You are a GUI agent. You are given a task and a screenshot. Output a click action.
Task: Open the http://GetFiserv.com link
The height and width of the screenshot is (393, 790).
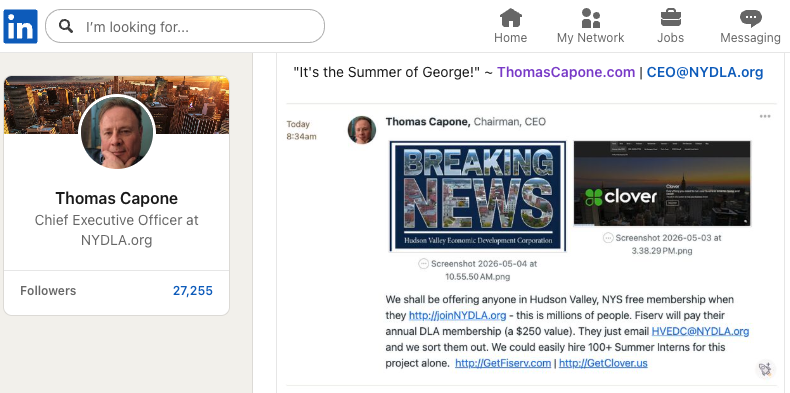point(503,363)
